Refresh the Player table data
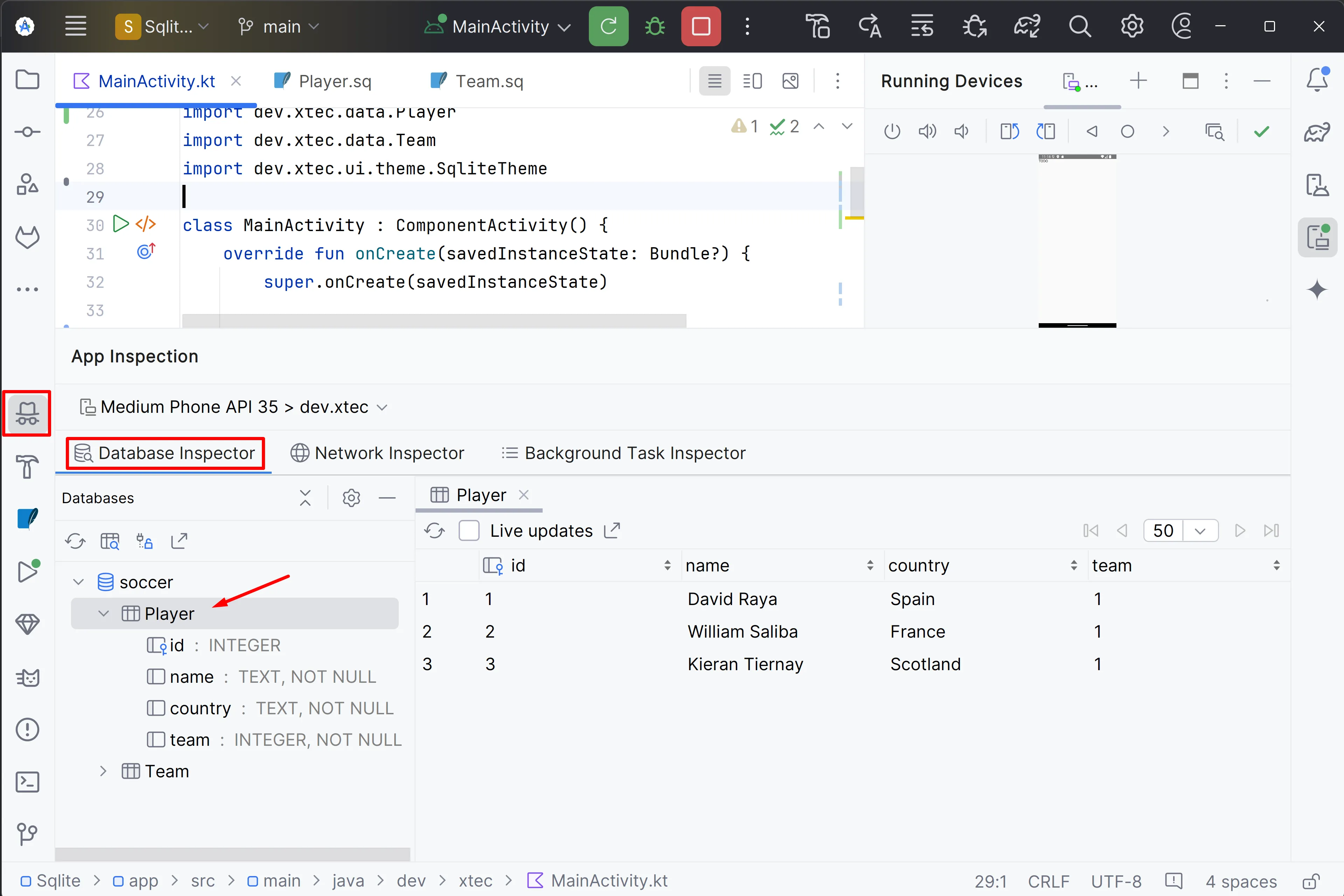Image resolution: width=1344 pixels, height=896 pixels. click(x=434, y=531)
